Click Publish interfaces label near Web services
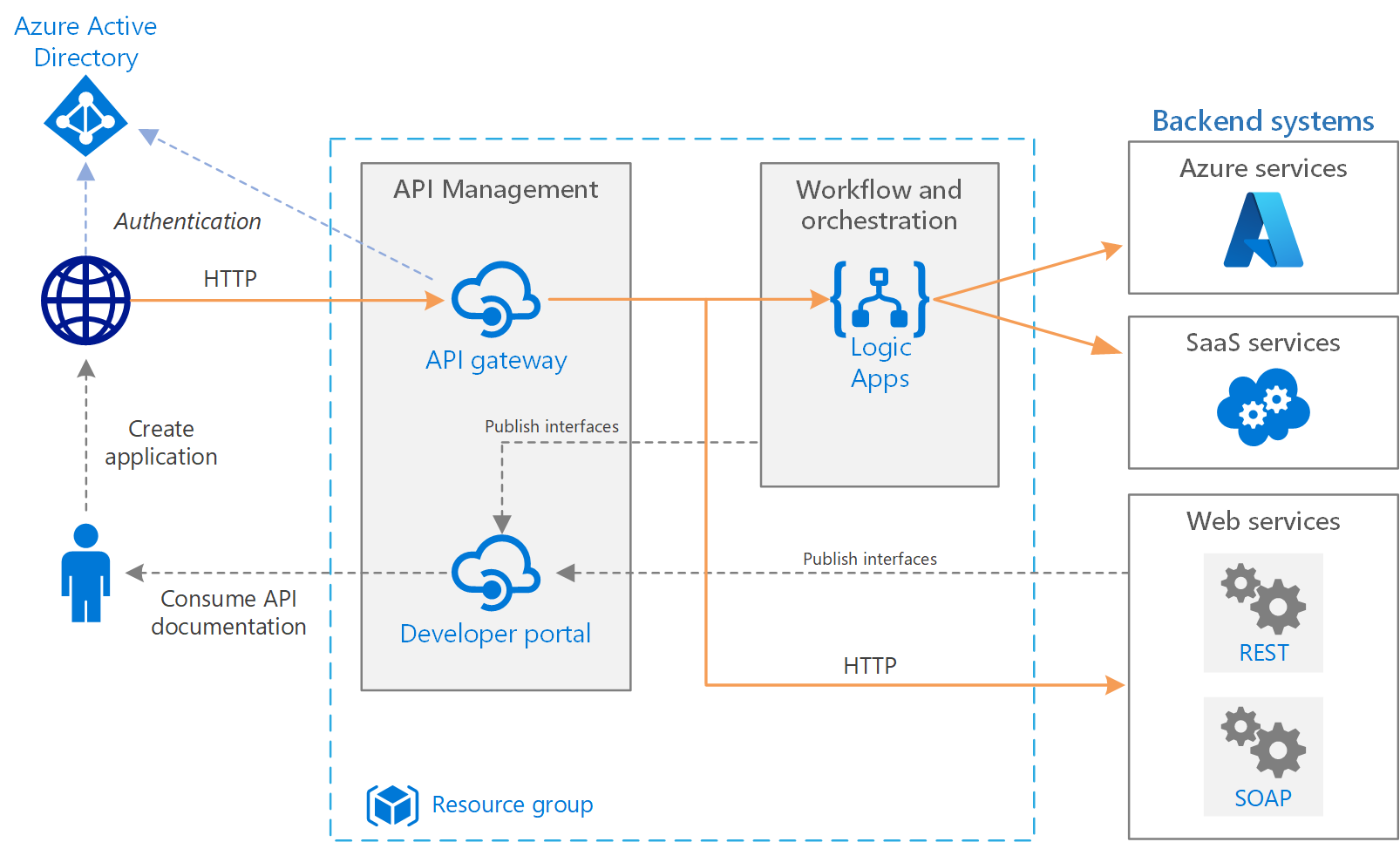Viewport: 1400px width, 842px height. (870, 559)
